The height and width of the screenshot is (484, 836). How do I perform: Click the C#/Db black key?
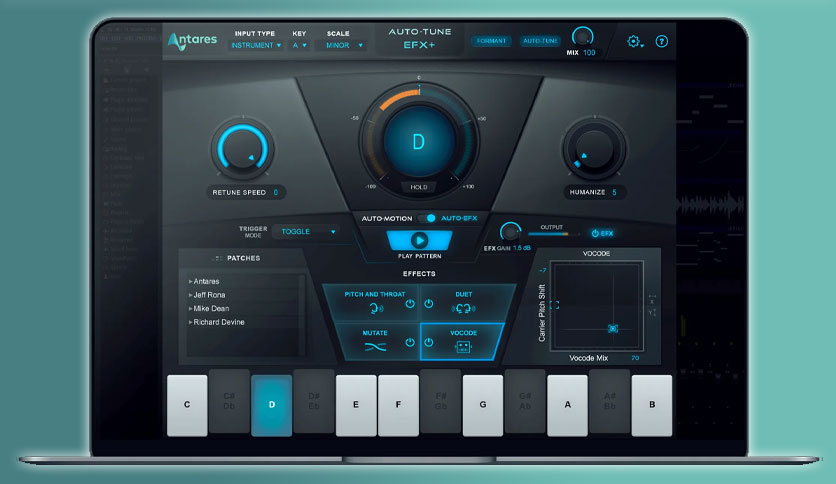point(229,401)
